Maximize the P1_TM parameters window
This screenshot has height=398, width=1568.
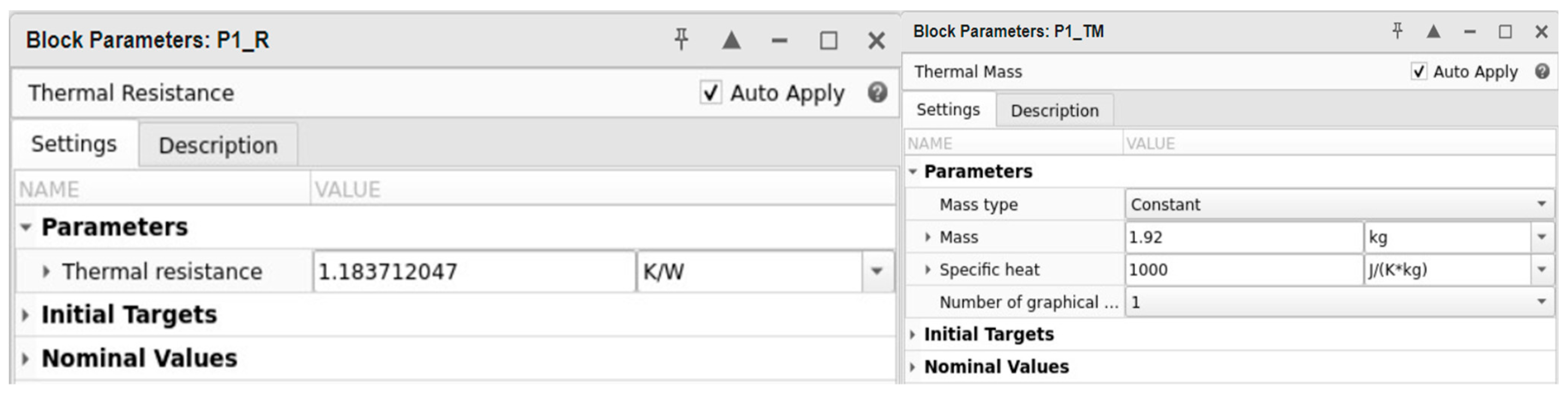click(1505, 32)
